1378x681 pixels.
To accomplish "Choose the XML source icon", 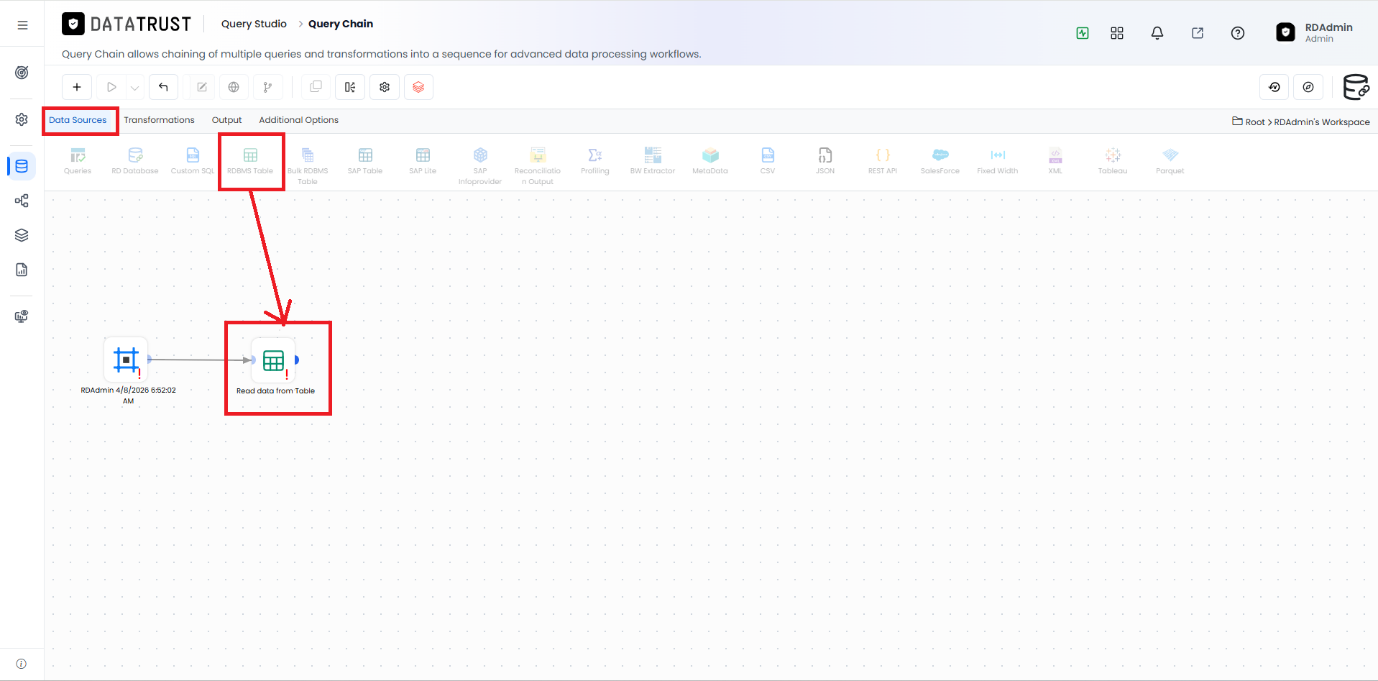I will coord(1055,160).
